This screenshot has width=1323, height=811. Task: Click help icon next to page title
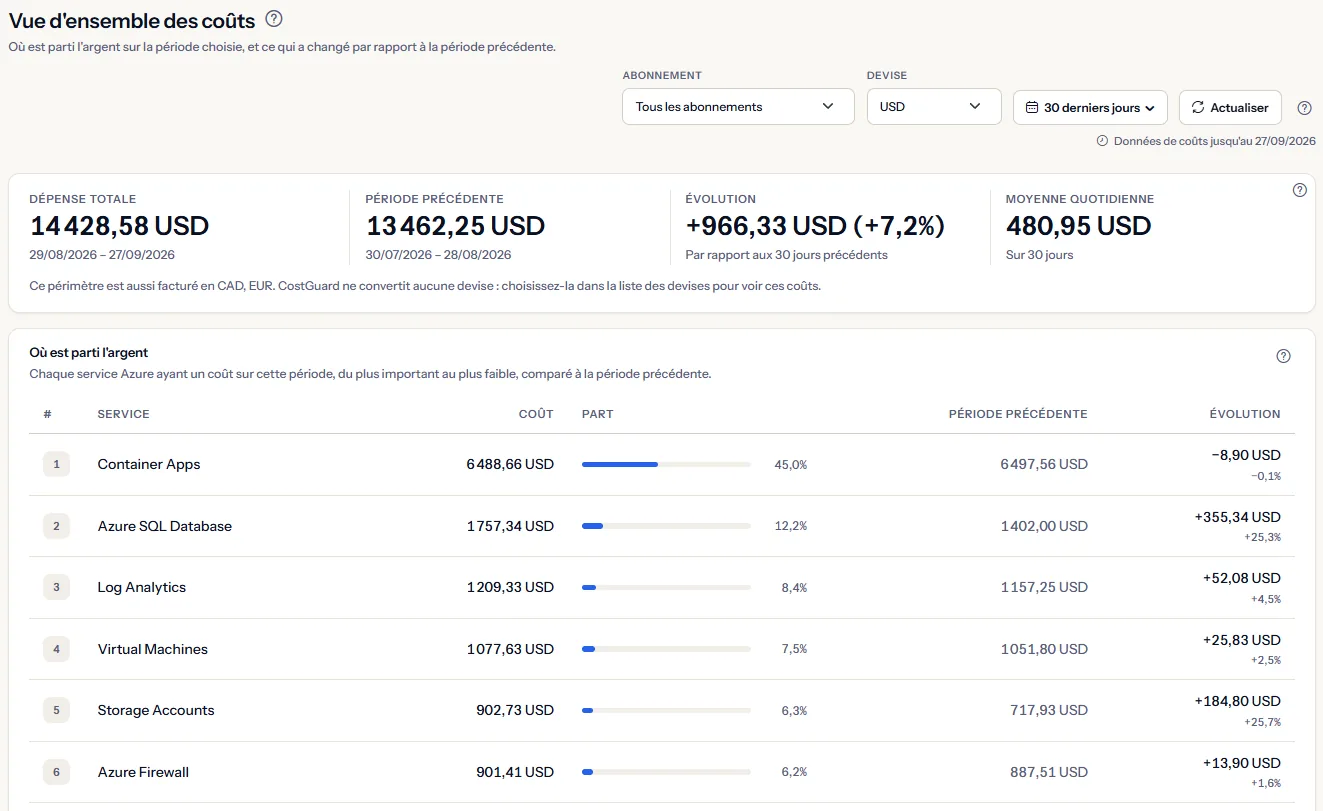pyautogui.click(x=274, y=19)
